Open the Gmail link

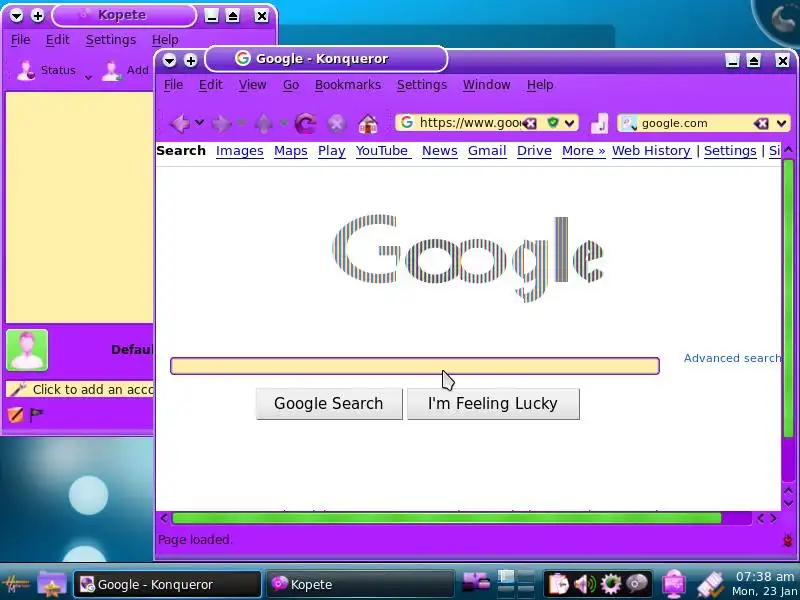point(487,151)
